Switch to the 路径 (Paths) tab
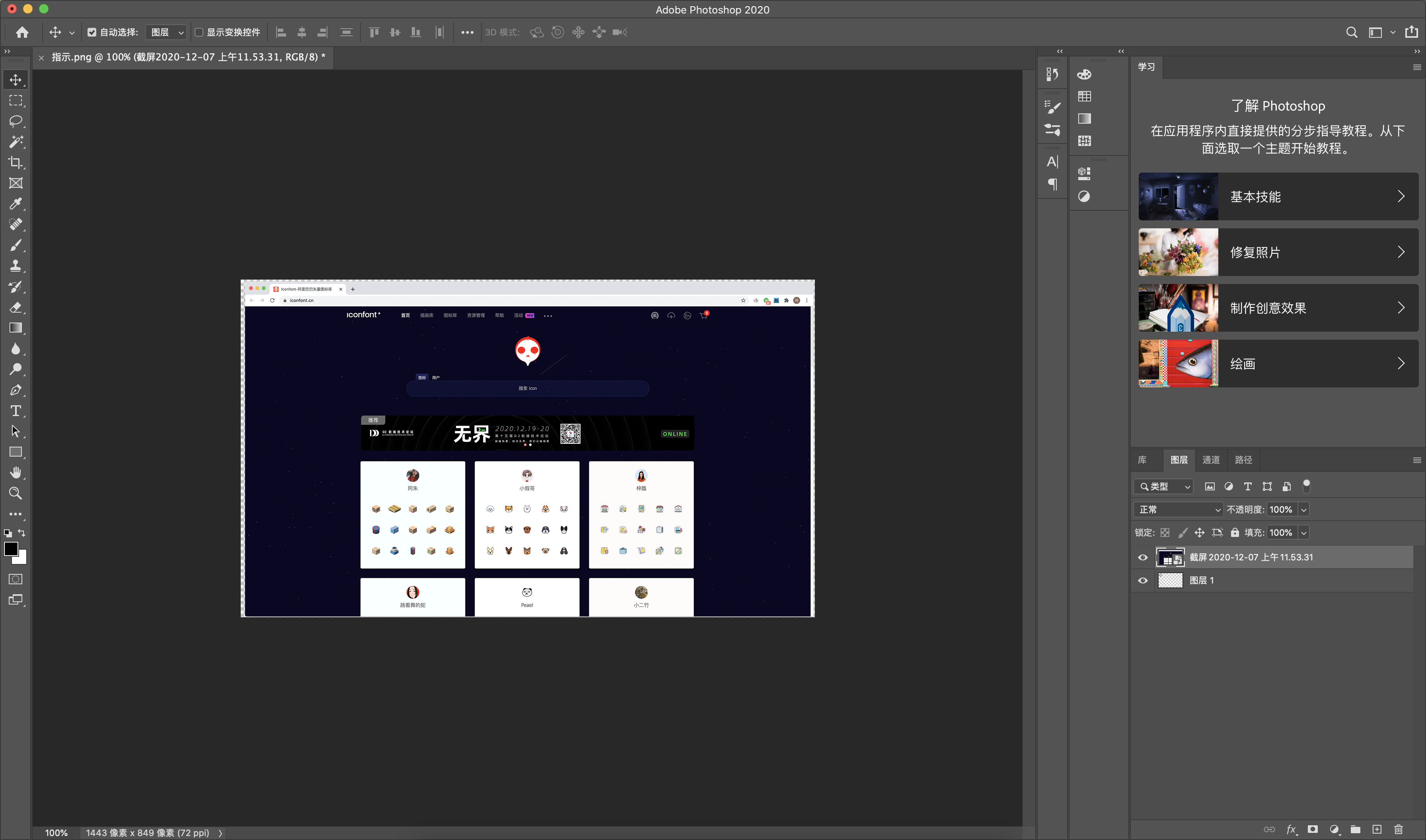 [1243, 460]
